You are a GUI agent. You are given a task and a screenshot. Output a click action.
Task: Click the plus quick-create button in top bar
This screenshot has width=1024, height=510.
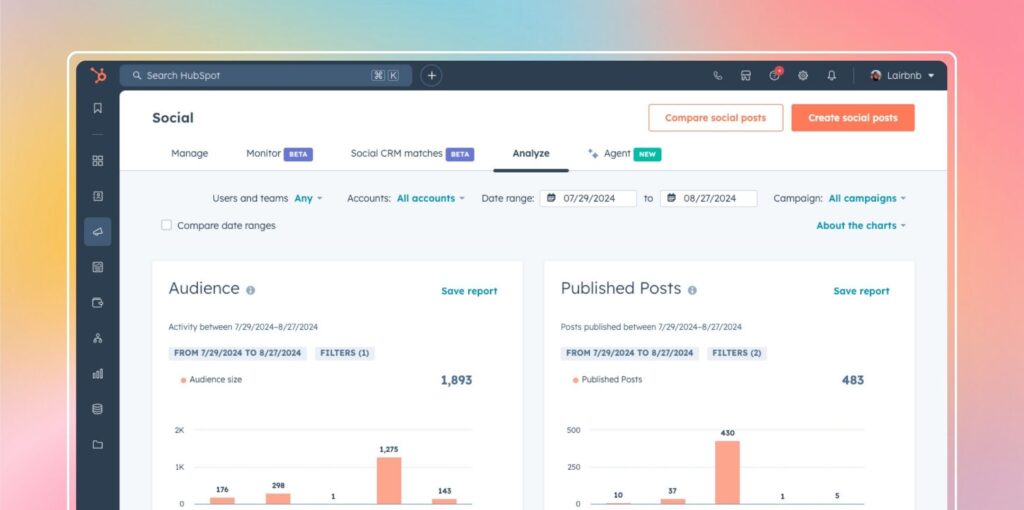point(431,76)
